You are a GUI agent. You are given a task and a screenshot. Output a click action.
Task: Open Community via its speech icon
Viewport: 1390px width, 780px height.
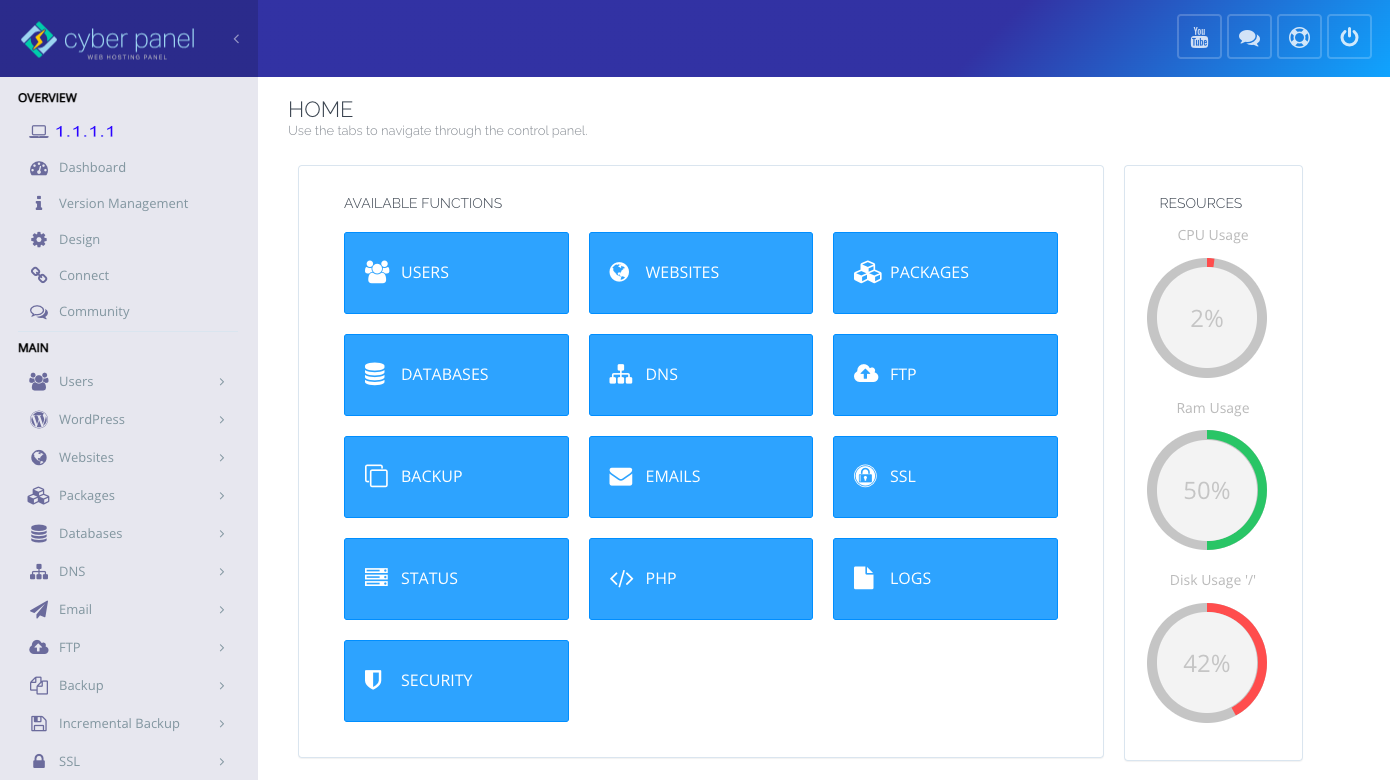point(37,311)
